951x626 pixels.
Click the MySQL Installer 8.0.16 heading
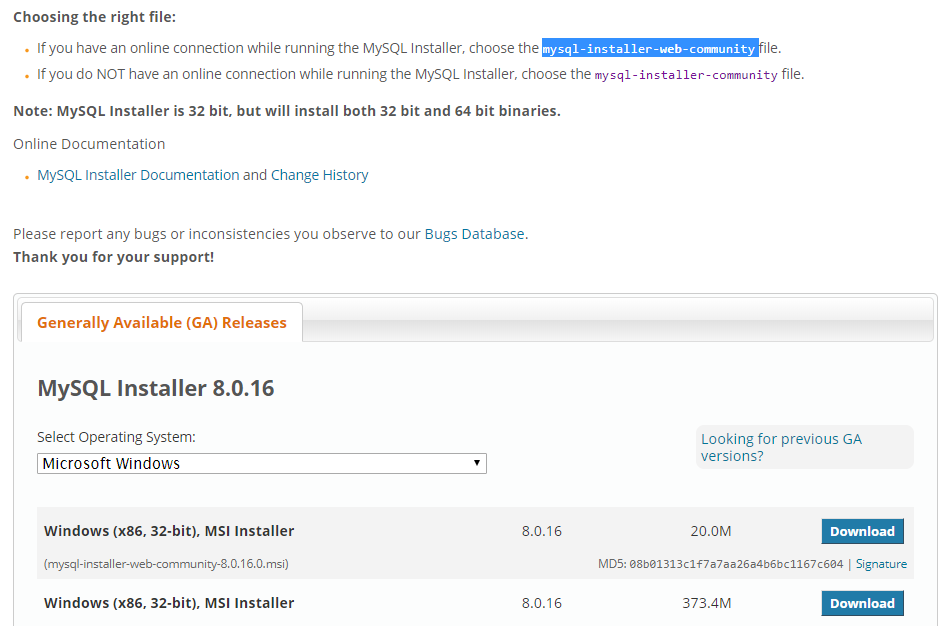(x=156, y=388)
